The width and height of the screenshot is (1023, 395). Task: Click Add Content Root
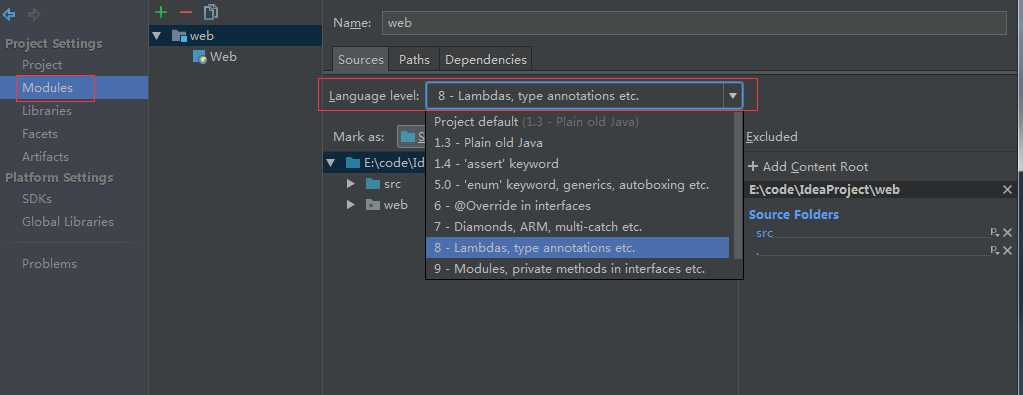[808, 167]
